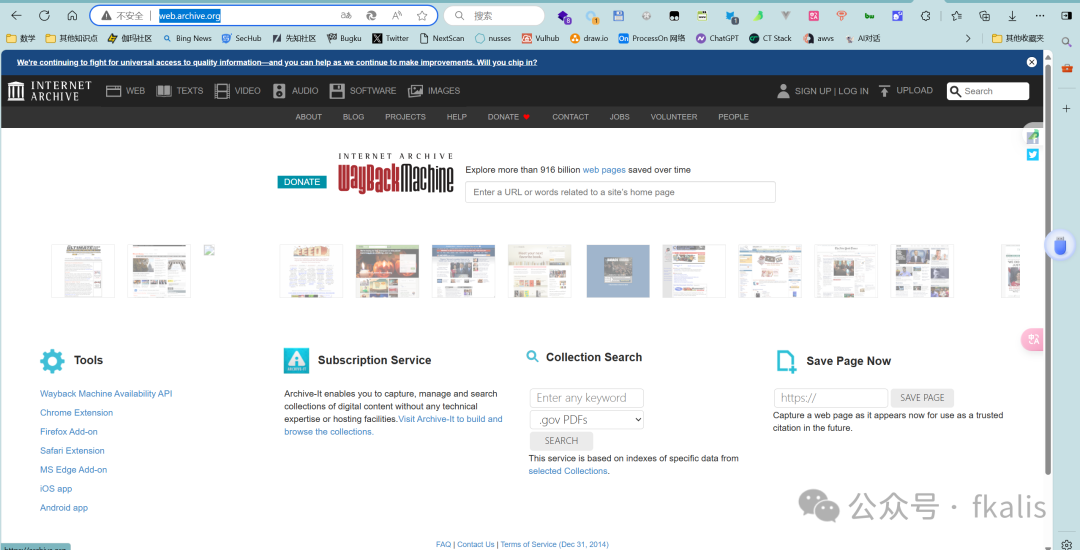Open browser settings and more ellipsis
Viewport: 1080px width, 550px height.
pyautogui.click(x=1040, y=15)
